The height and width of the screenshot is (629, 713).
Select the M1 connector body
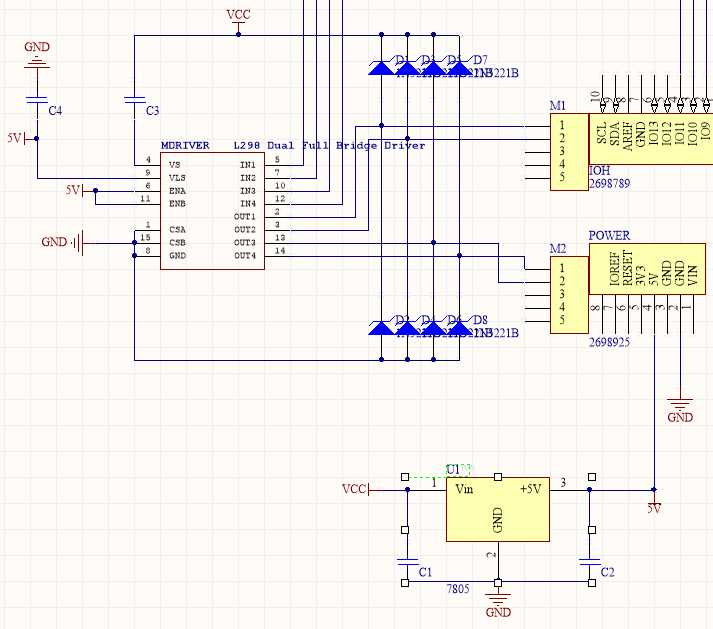[569, 152]
